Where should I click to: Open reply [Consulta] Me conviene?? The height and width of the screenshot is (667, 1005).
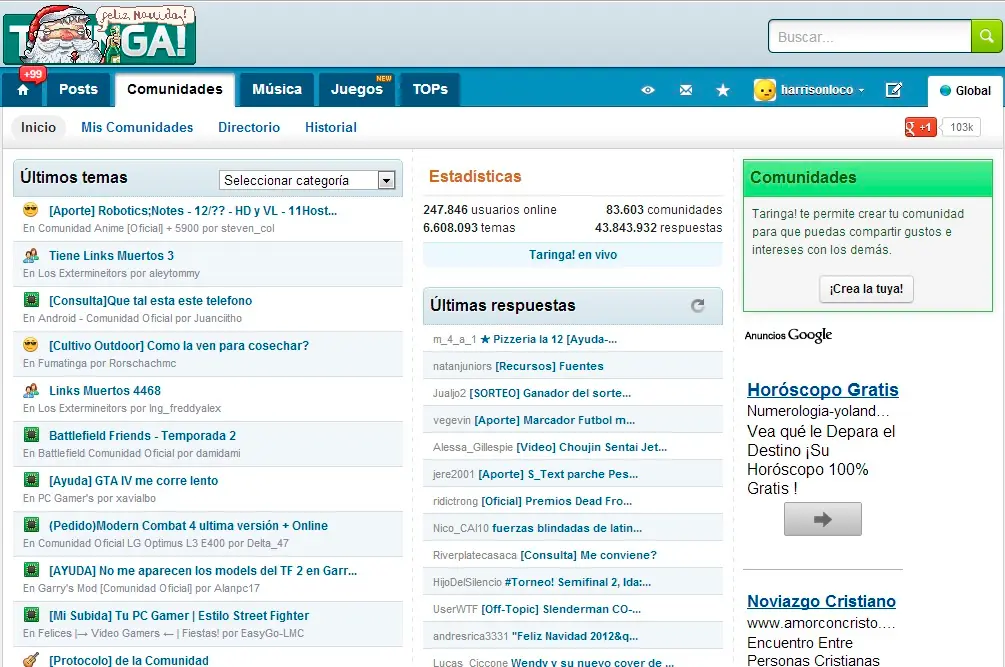coord(588,555)
